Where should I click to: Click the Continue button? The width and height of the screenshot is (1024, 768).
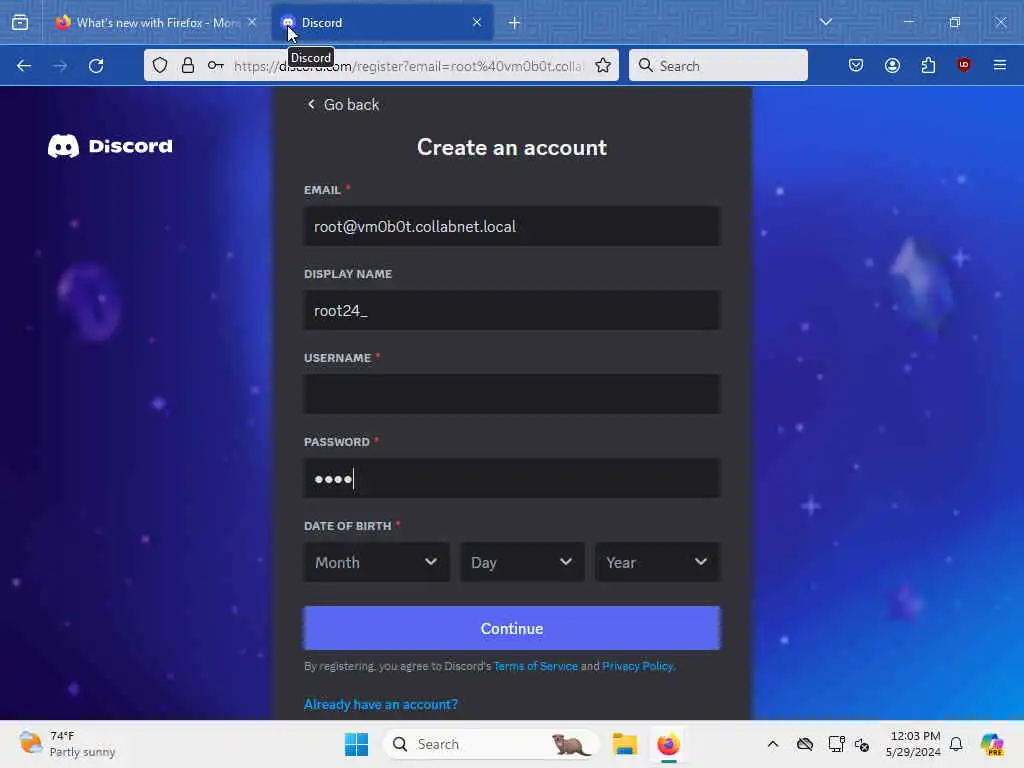[512, 628]
